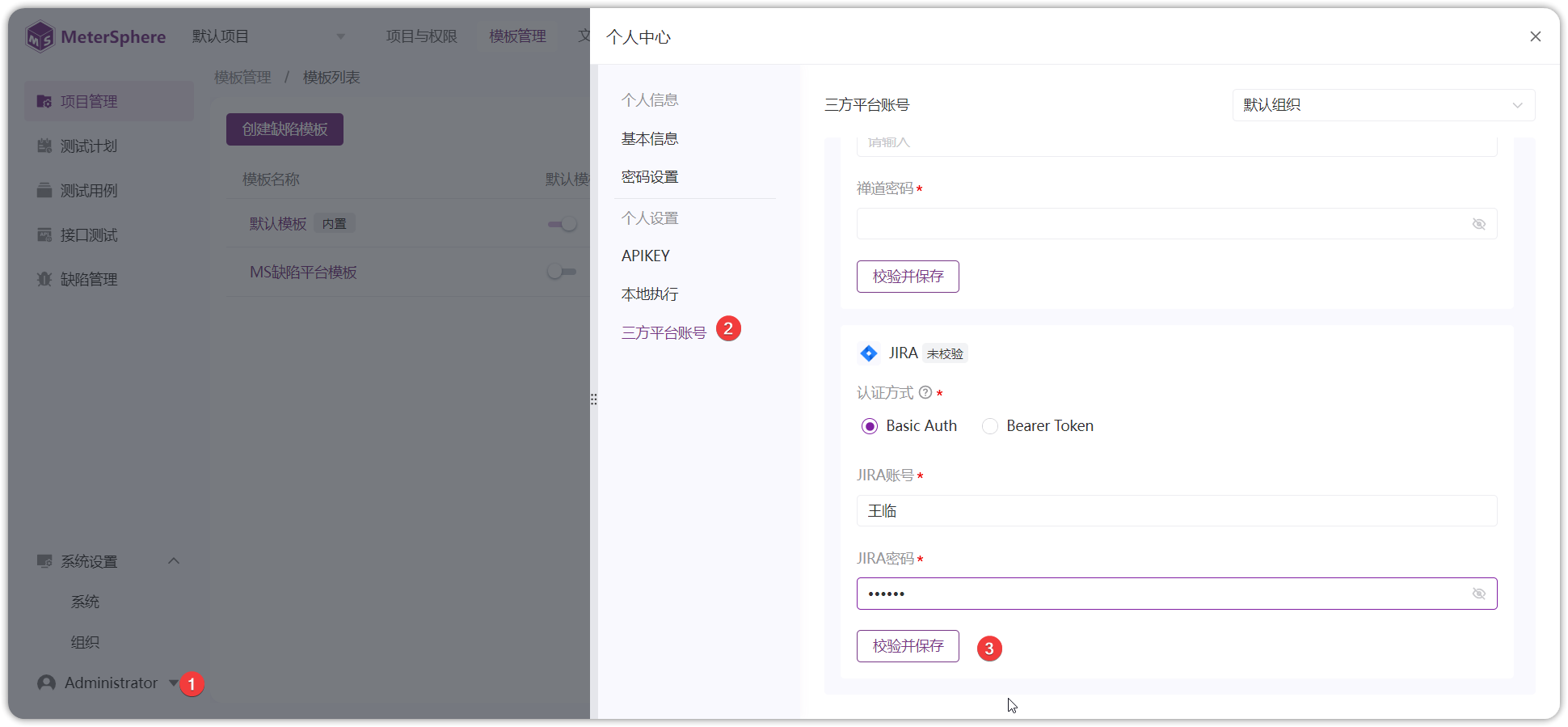Click the drawer resize handle dots
1568x727 pixels.
[x=593, y=399]
